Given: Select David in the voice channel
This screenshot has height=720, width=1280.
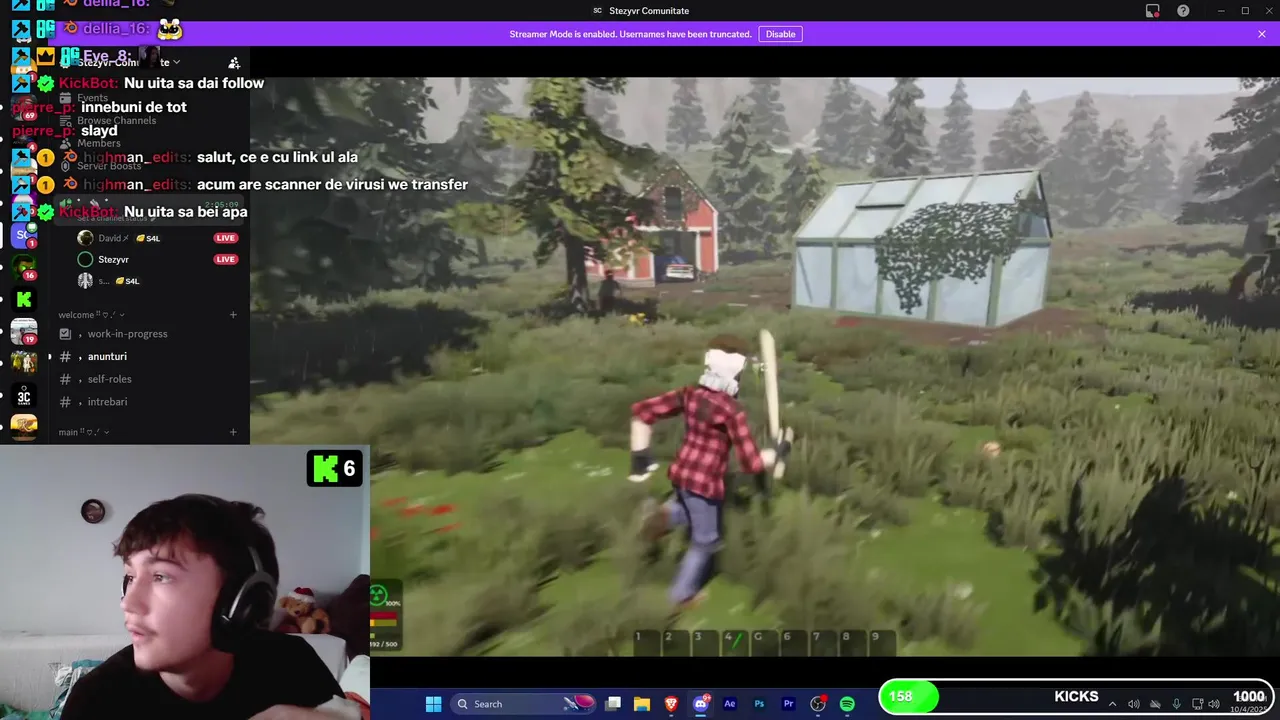Looking at the screenshot, I should click(x=113, y=238).
